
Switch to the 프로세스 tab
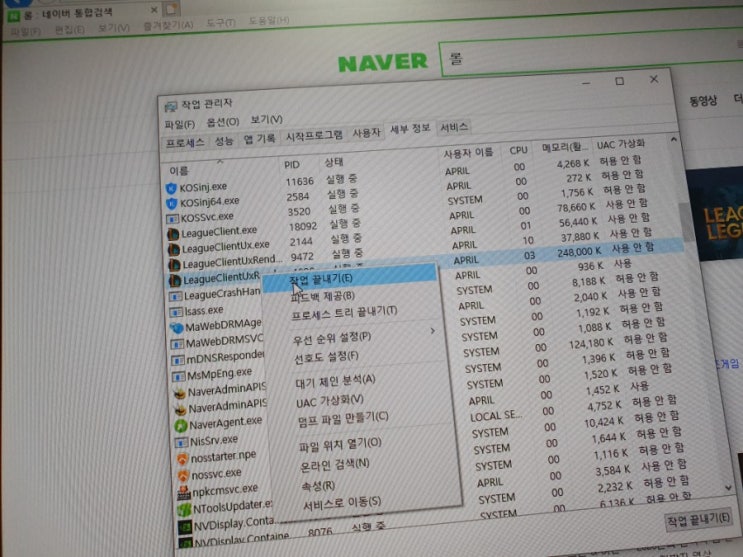click(185, 142)
